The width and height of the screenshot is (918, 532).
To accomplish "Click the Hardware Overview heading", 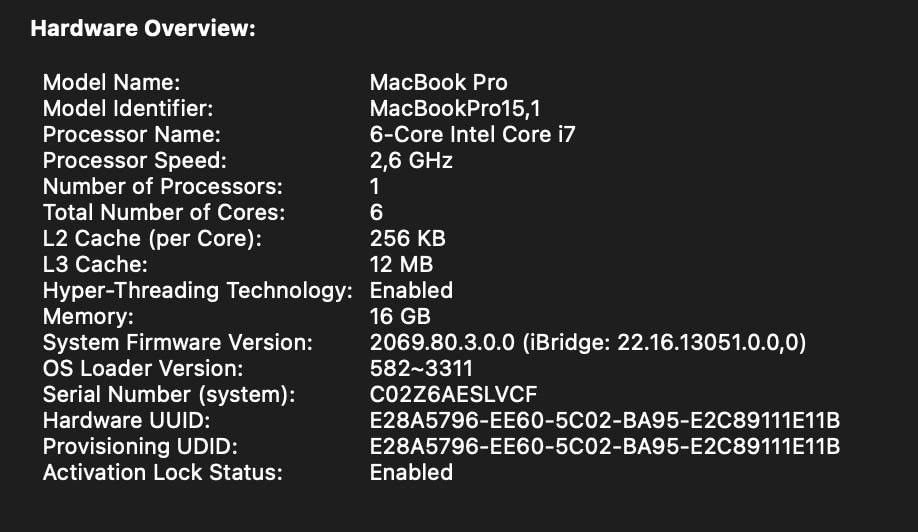I will 143,28.
